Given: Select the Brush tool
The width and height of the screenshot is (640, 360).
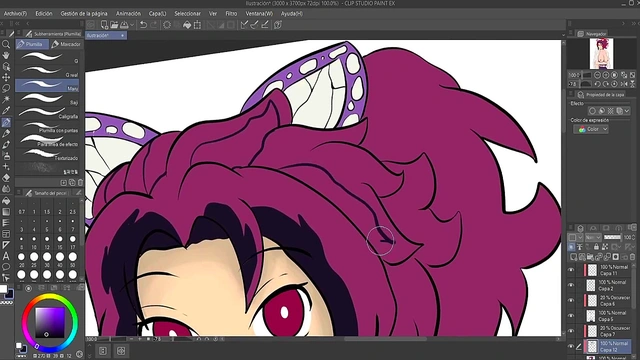Looking at the screenshot, I should click(x=6, y=144).
